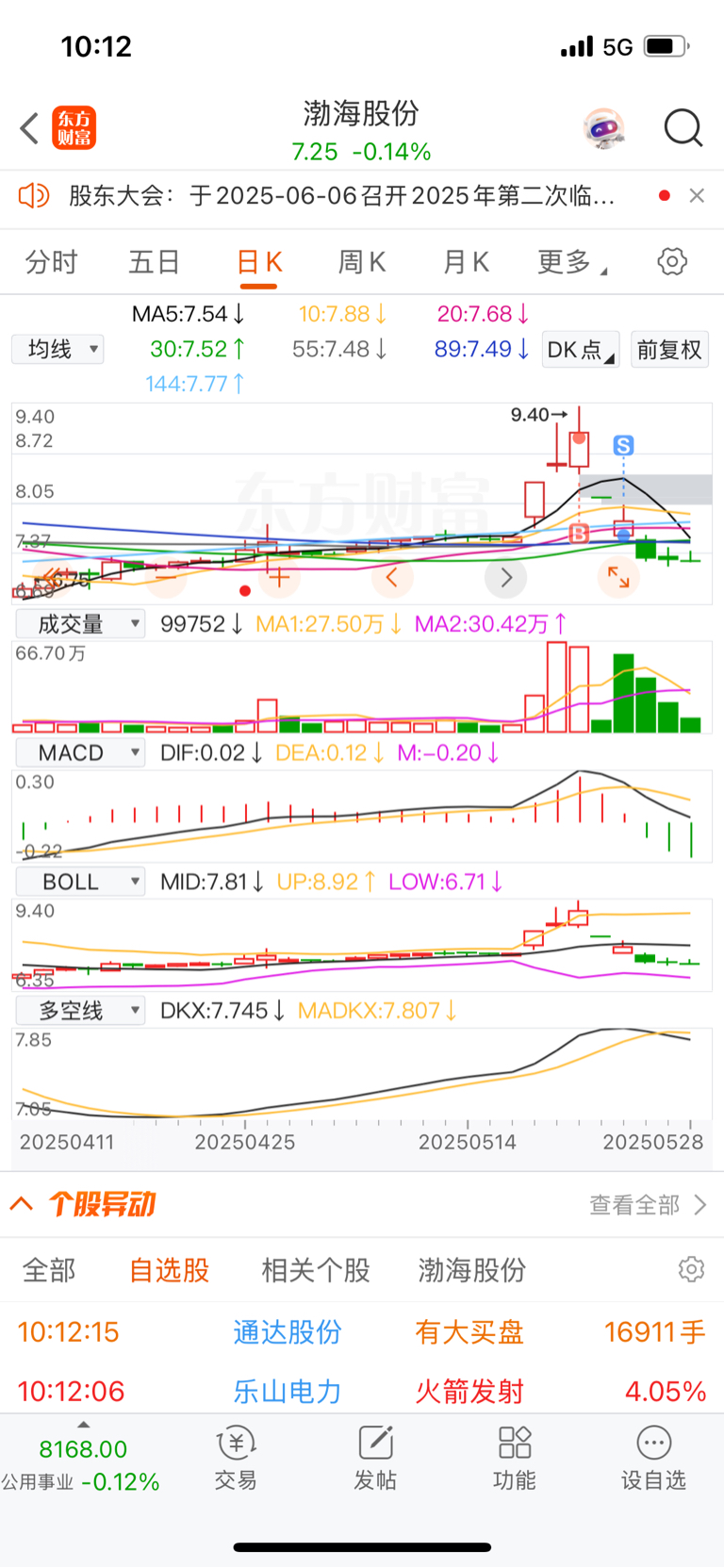Select the 渤海股份 filter tab
724x1568 pixels.
click(x=472, y=1270)
